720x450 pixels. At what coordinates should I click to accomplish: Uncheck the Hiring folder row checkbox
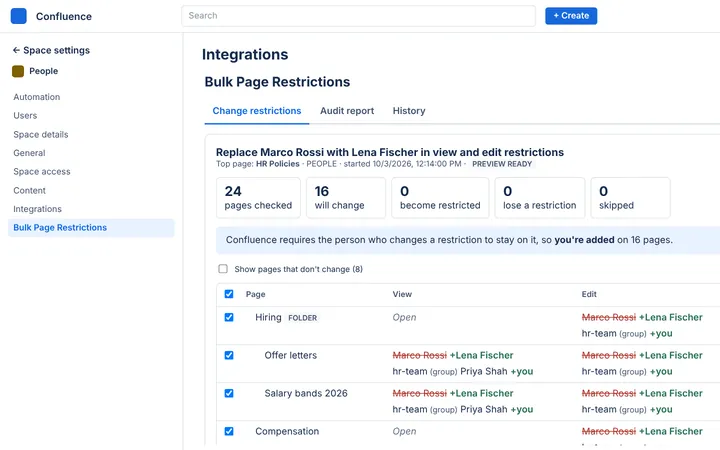229,317
